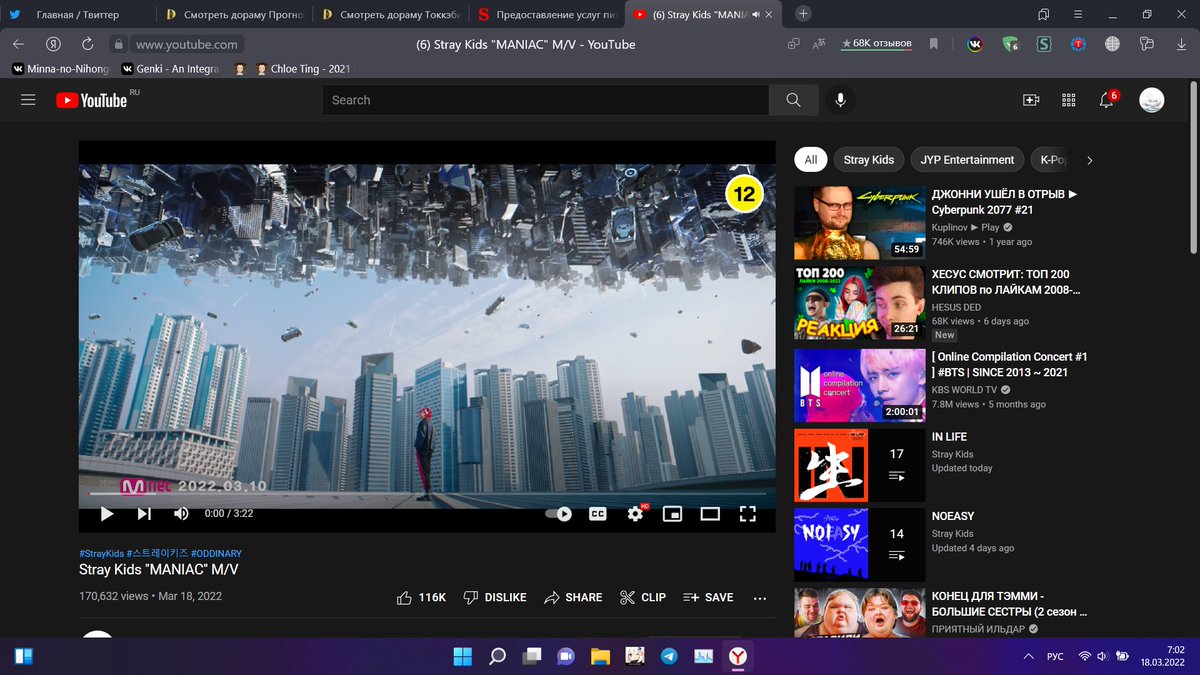Open the page translate icon

click(x=819, y=44)
